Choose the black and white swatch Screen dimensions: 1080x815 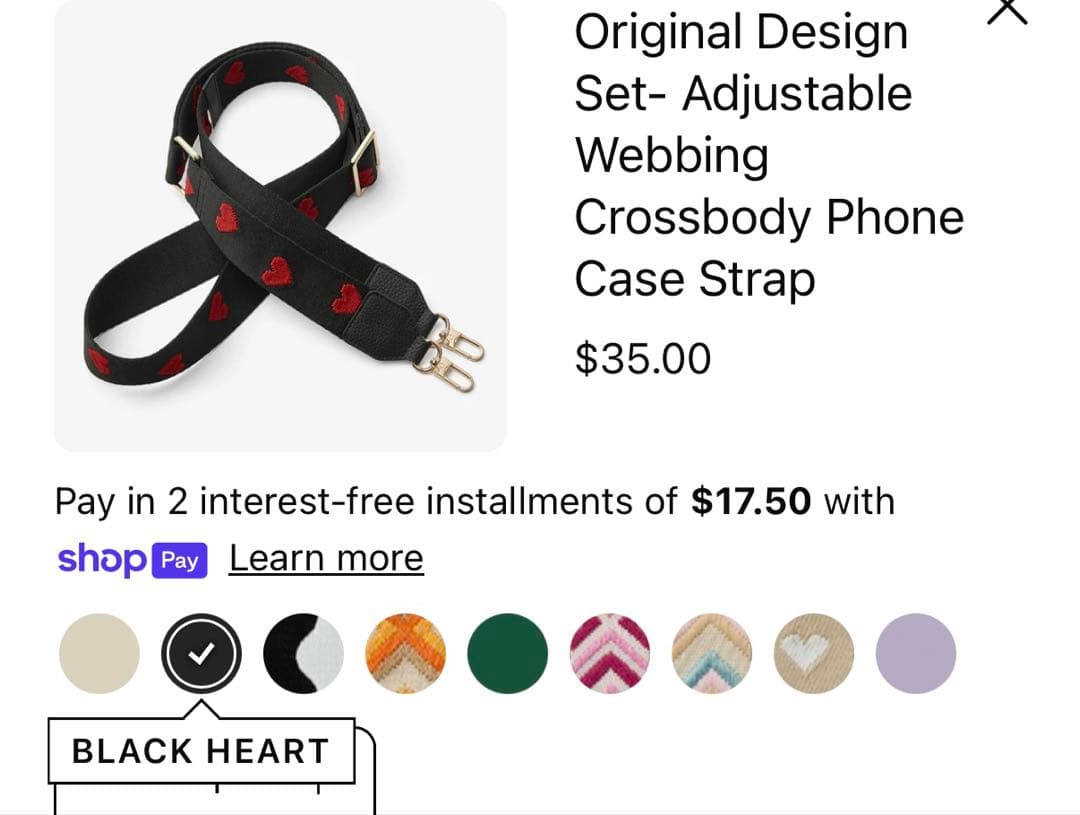tap(303, 653)
